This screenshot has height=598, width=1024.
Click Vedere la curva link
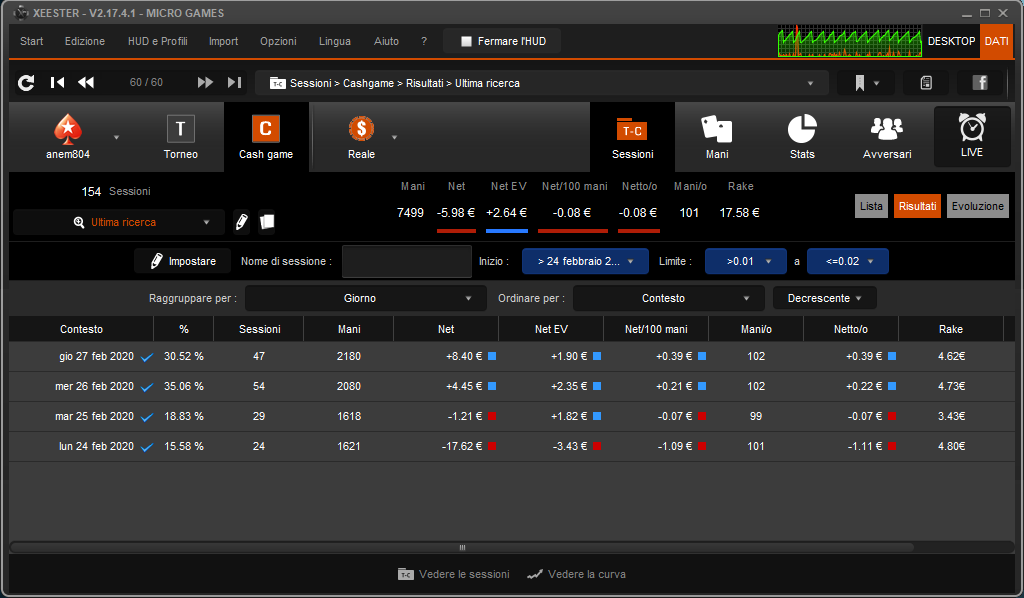(x=577, y=574)
